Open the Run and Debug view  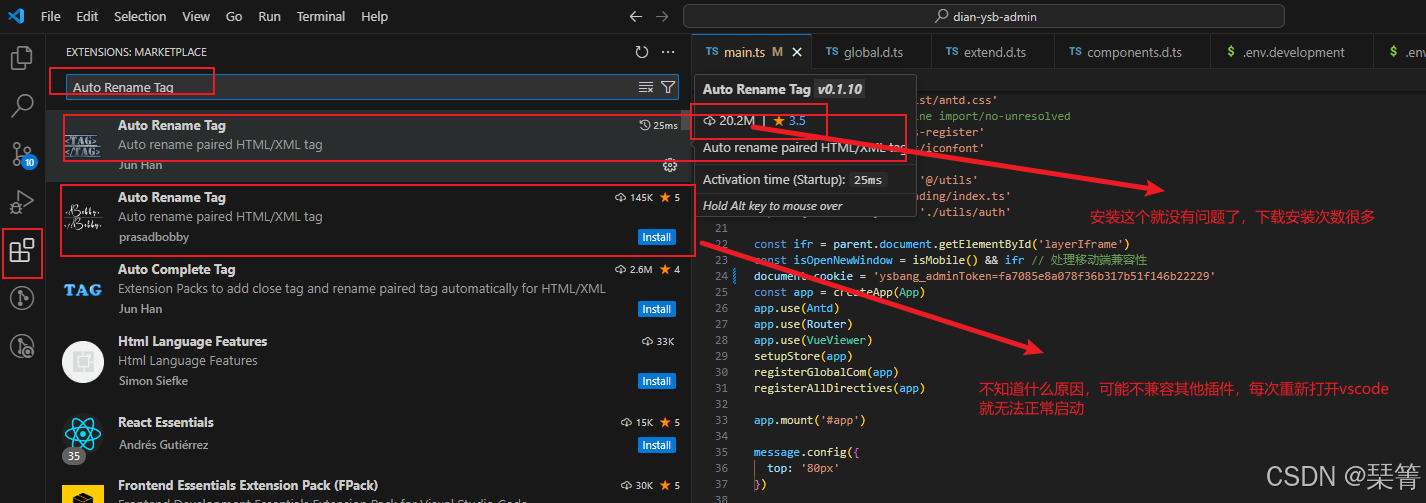(22, 201)
